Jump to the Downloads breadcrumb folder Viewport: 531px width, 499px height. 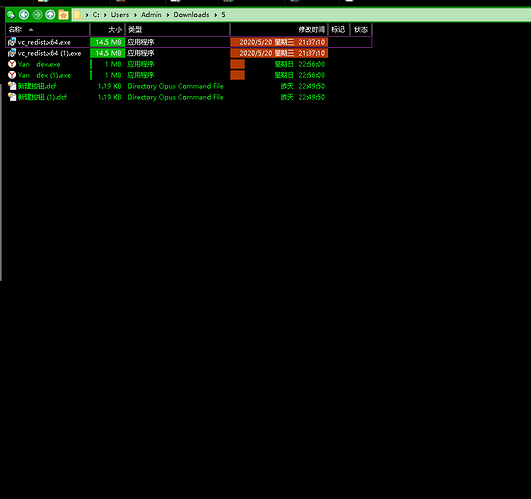pos(191,15)
